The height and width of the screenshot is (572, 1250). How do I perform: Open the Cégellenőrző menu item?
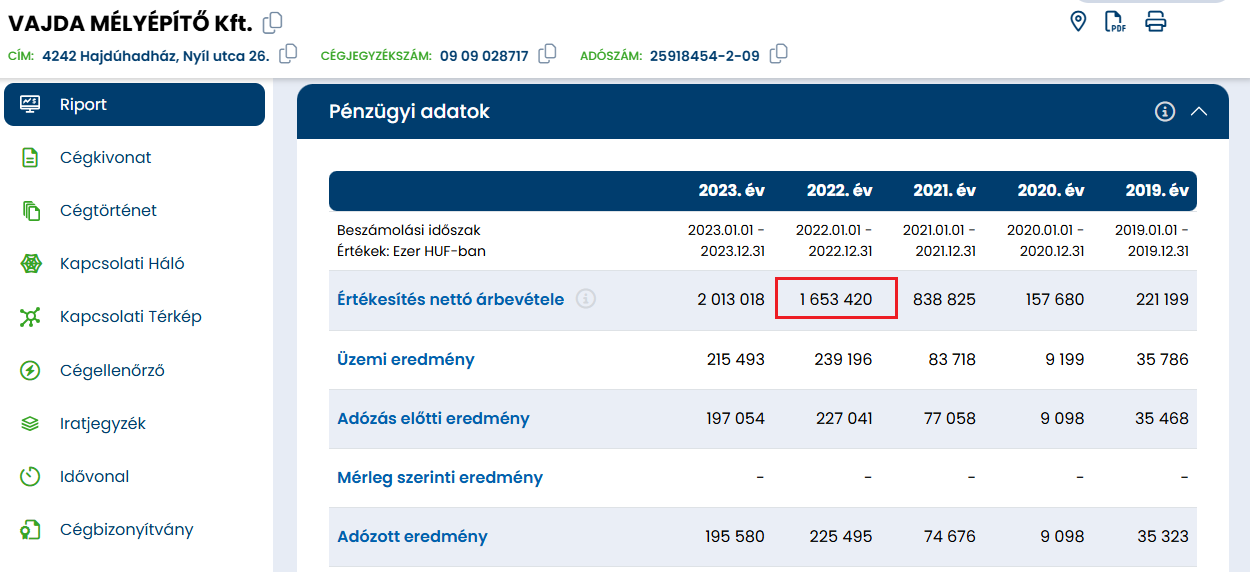pyautogui.click(x=112, y=370)
